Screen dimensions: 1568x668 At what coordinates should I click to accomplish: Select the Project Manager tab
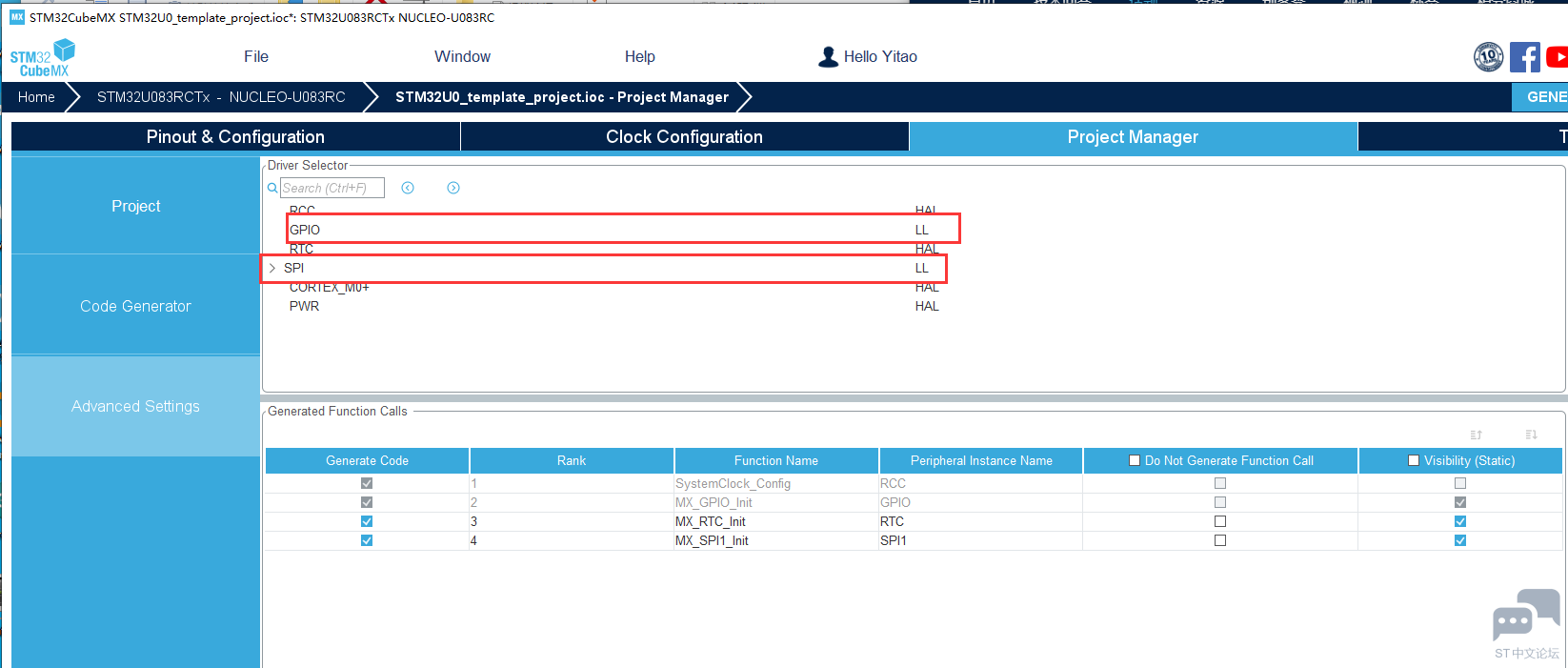tap(1133, 137)
